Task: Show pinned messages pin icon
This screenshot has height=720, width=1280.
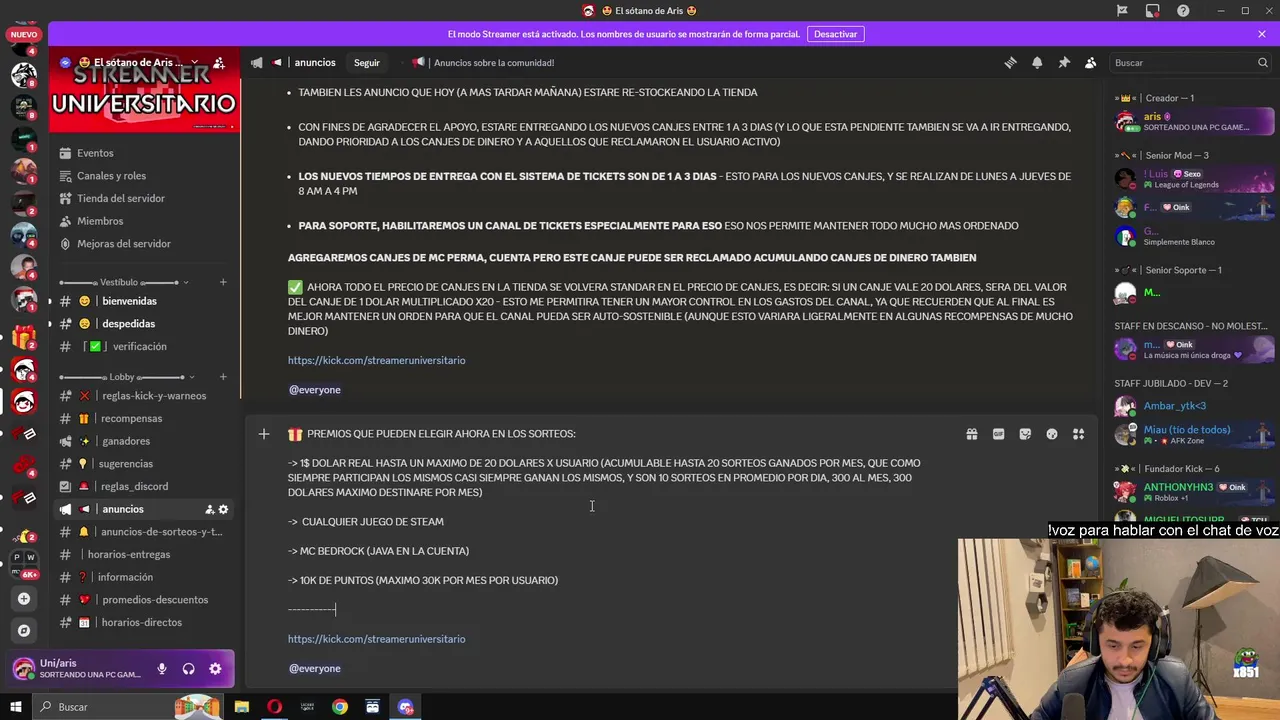Action: (x=1064, y=62)
